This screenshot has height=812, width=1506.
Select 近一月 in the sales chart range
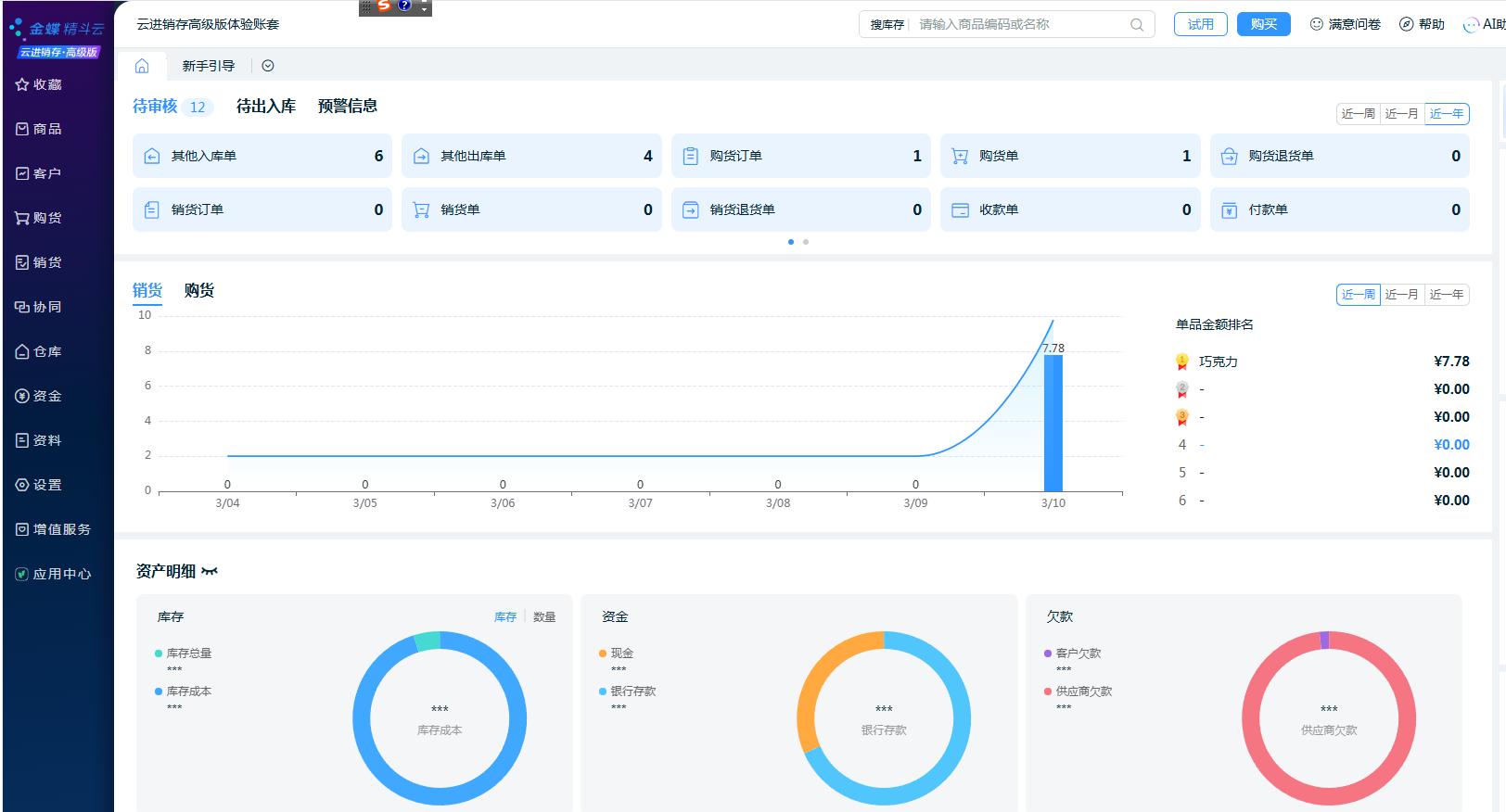point(1401,295)
